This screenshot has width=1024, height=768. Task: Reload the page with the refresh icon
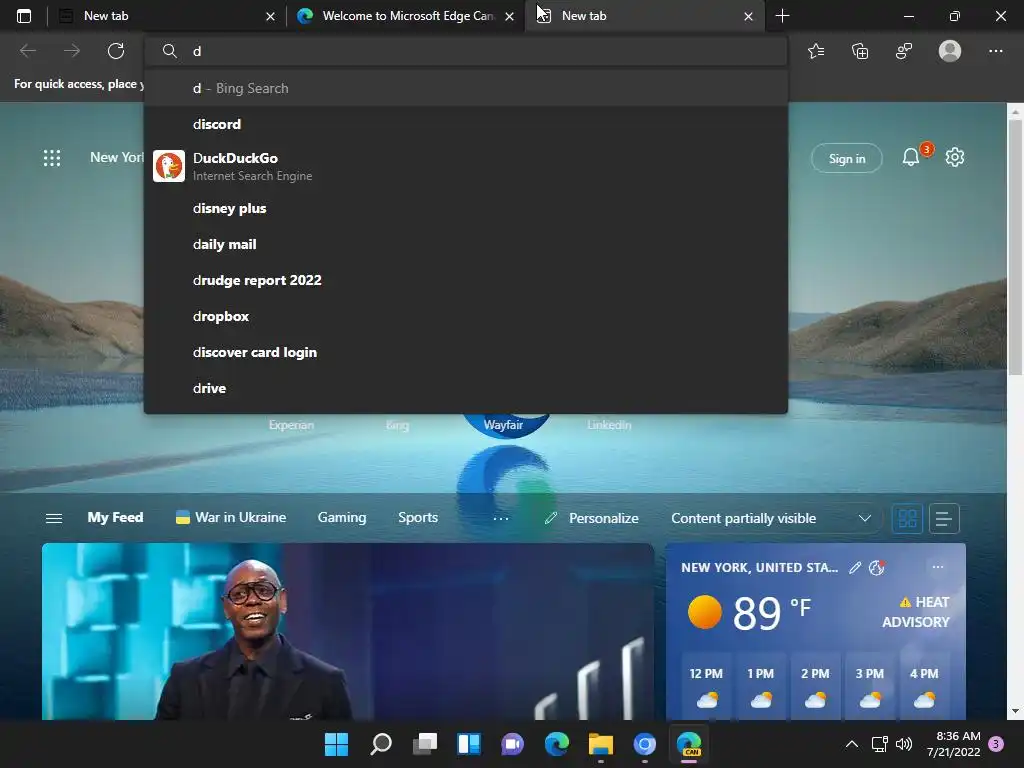pyautogui.click(x=116, y=51)
